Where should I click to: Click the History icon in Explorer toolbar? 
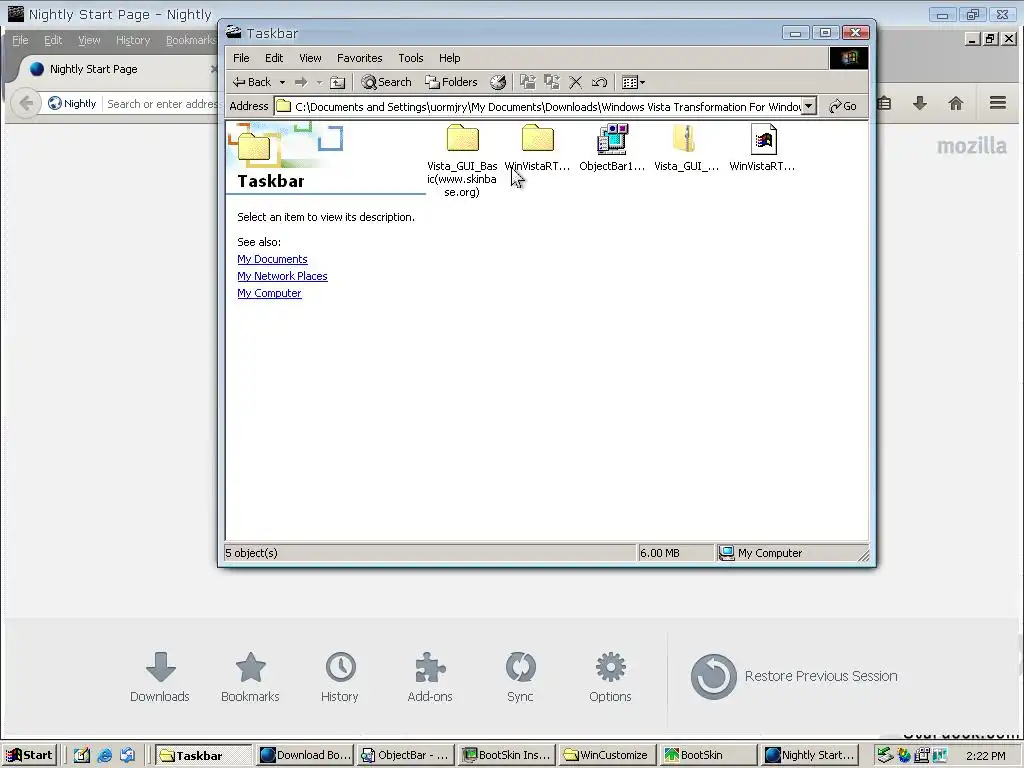pos(498,82)
